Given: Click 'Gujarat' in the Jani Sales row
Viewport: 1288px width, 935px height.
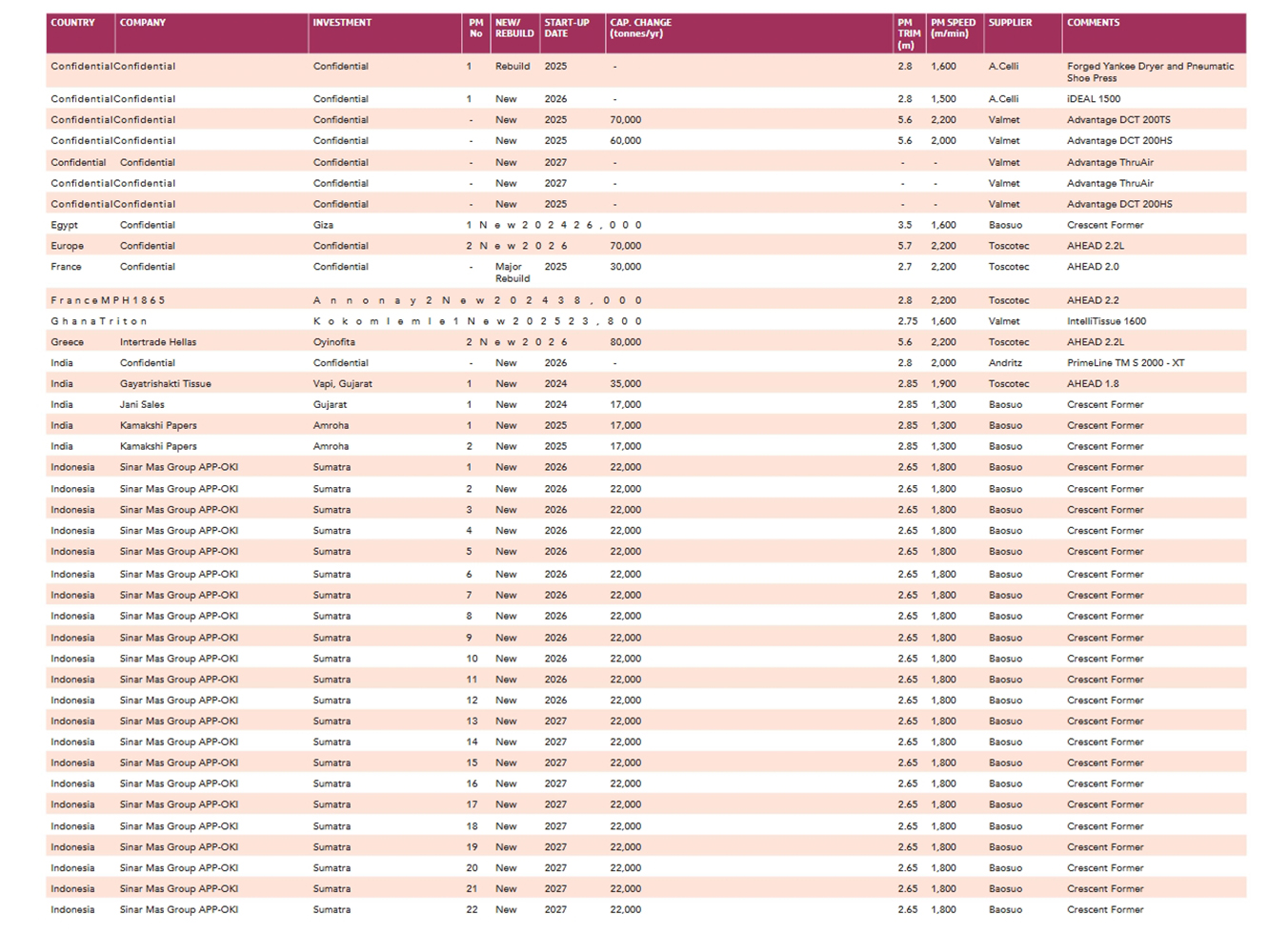Looking at the screenshot, I should (330, 405).
